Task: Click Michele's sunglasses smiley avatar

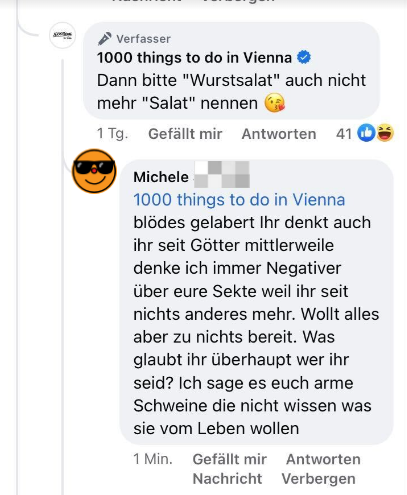Action: coord(94,171)
